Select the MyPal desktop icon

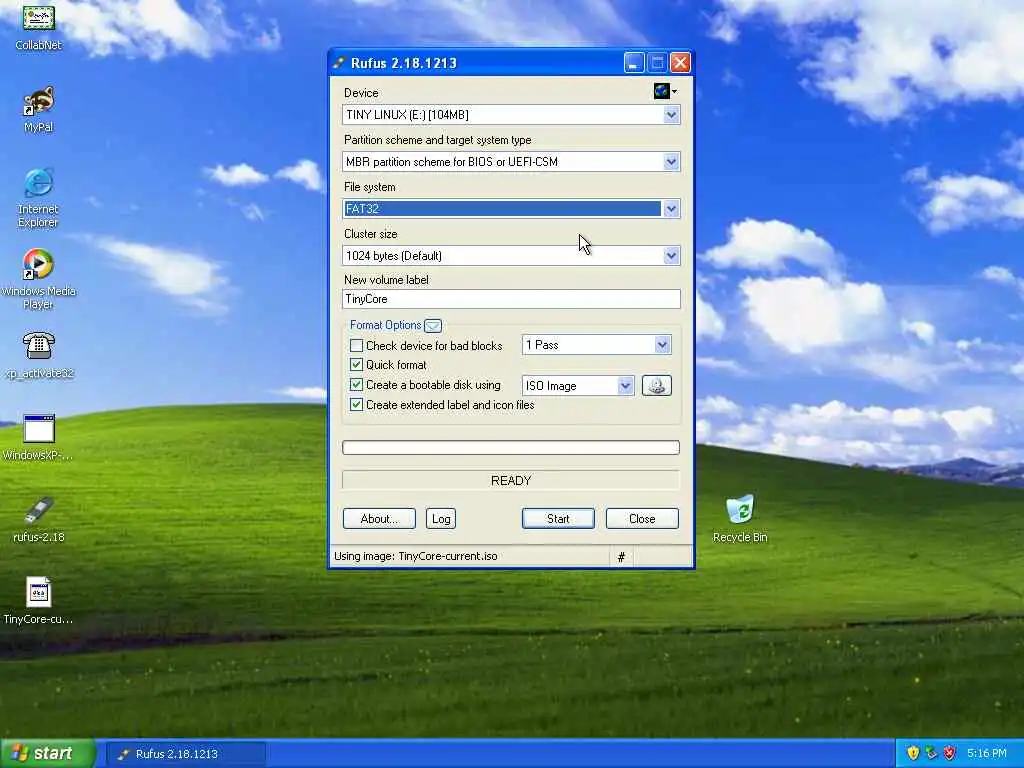tap(39, 109)
